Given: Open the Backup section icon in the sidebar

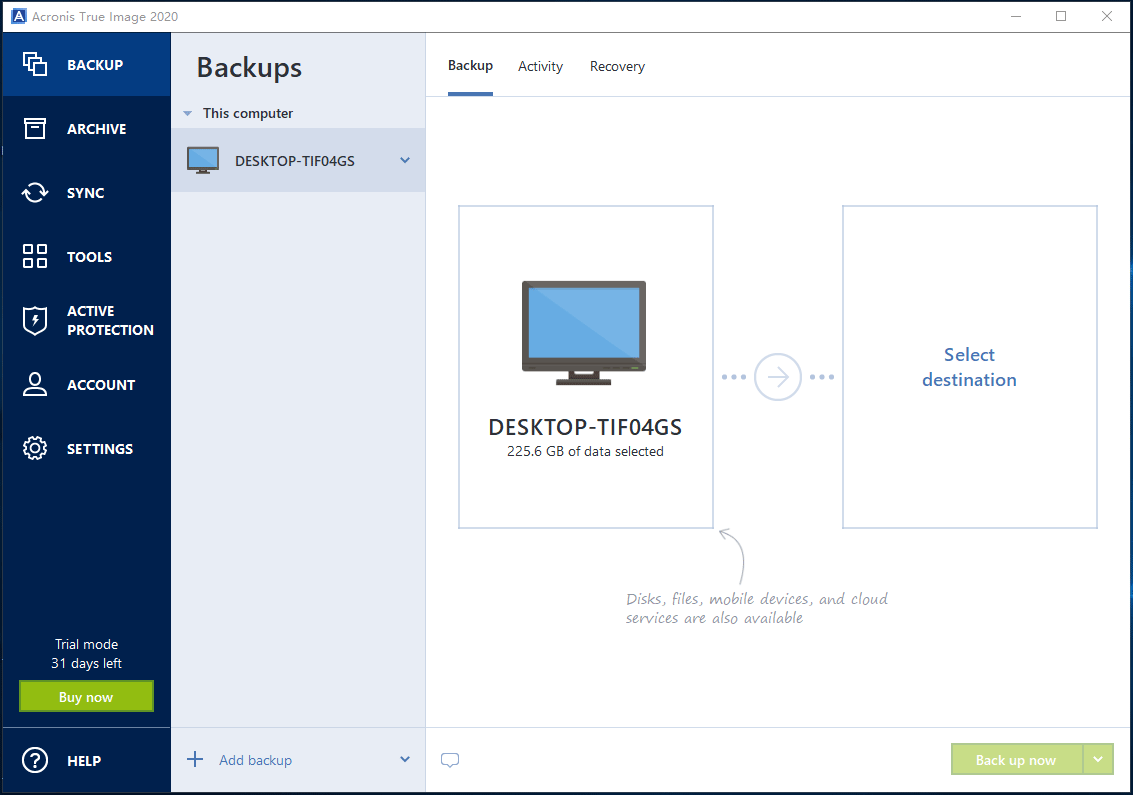Looking at the screenshot, I should (35, 64).
